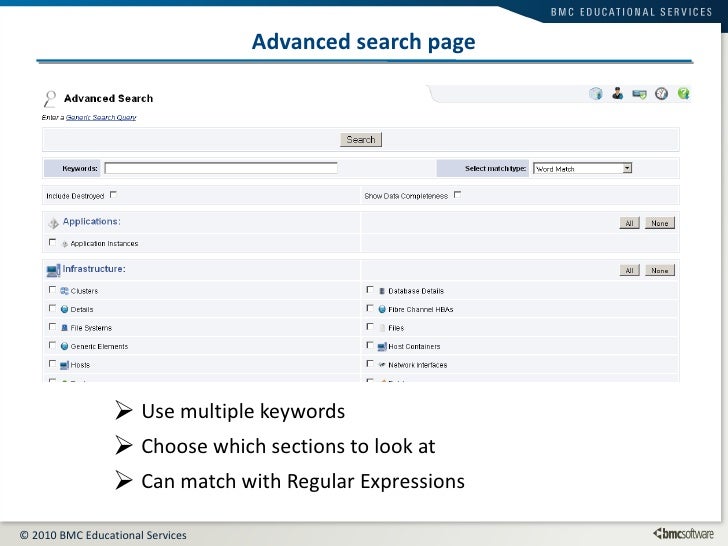Image resolution: width=728 pixels, height=546 pixels.
Task: Check the Fibre Channel HBAs checkbox
Action: point(370,308)
